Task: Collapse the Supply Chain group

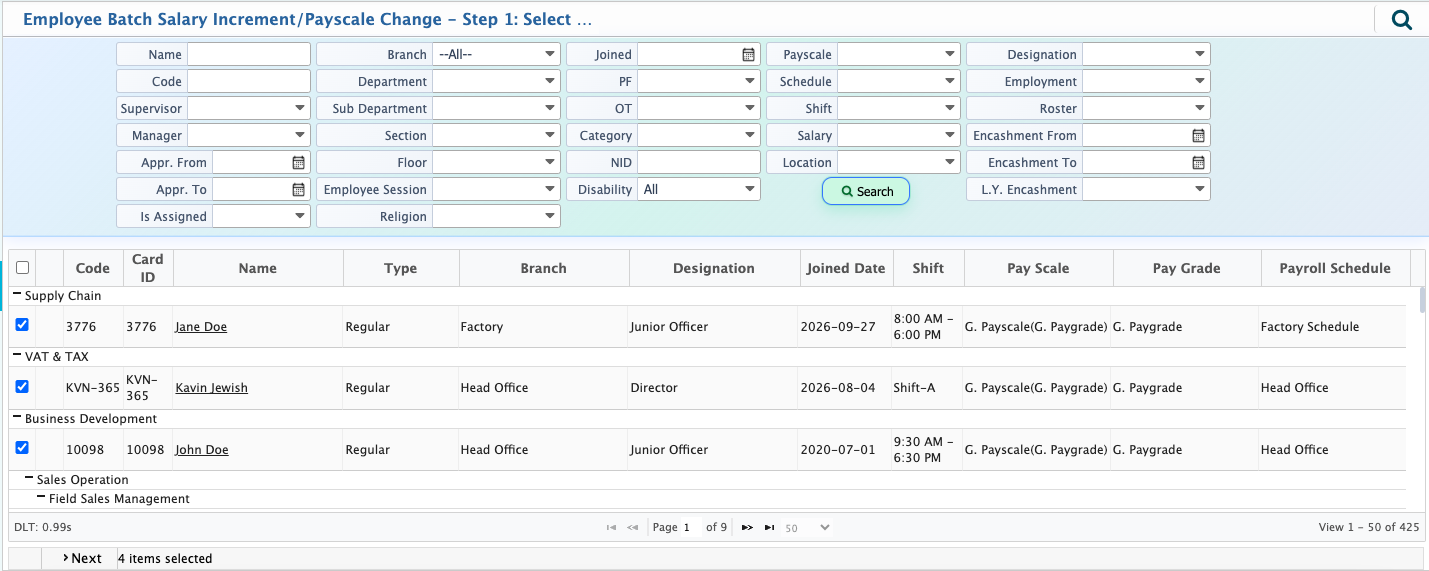Action: coord(17,295)
